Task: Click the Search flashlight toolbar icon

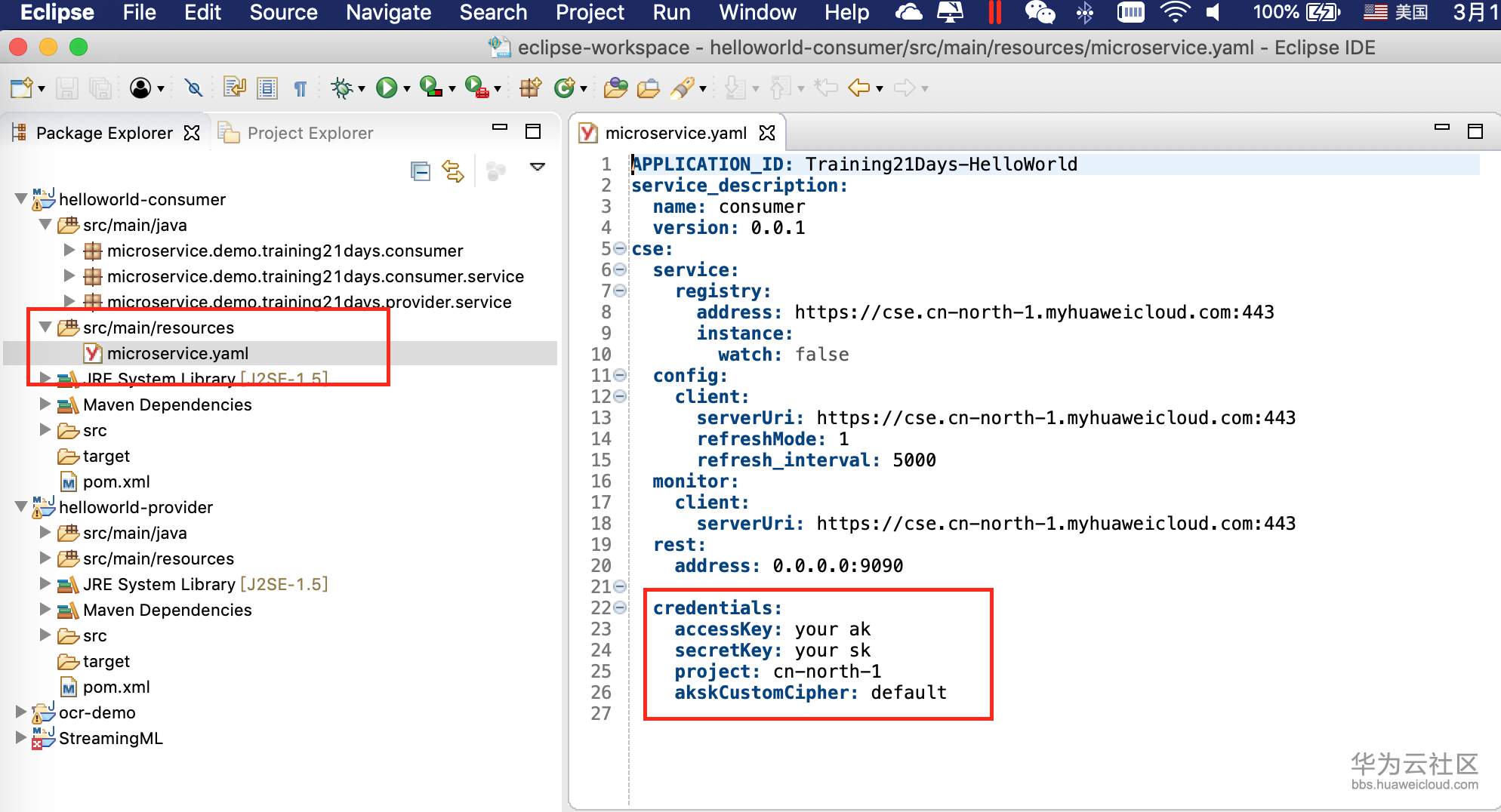Action: coord(683,88)
